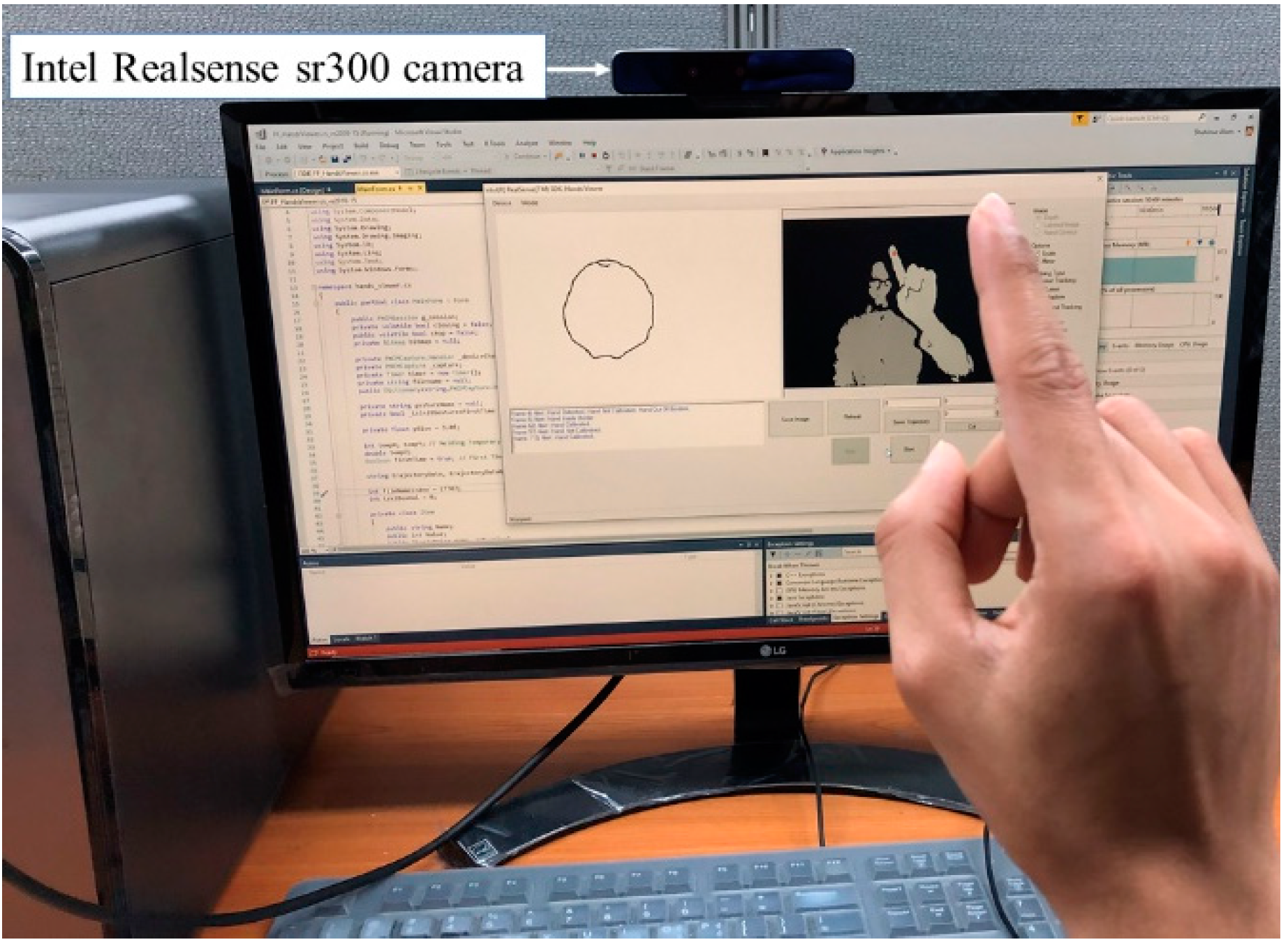
Task: Click the Open File toolbar icon
Action: point(323,159)
